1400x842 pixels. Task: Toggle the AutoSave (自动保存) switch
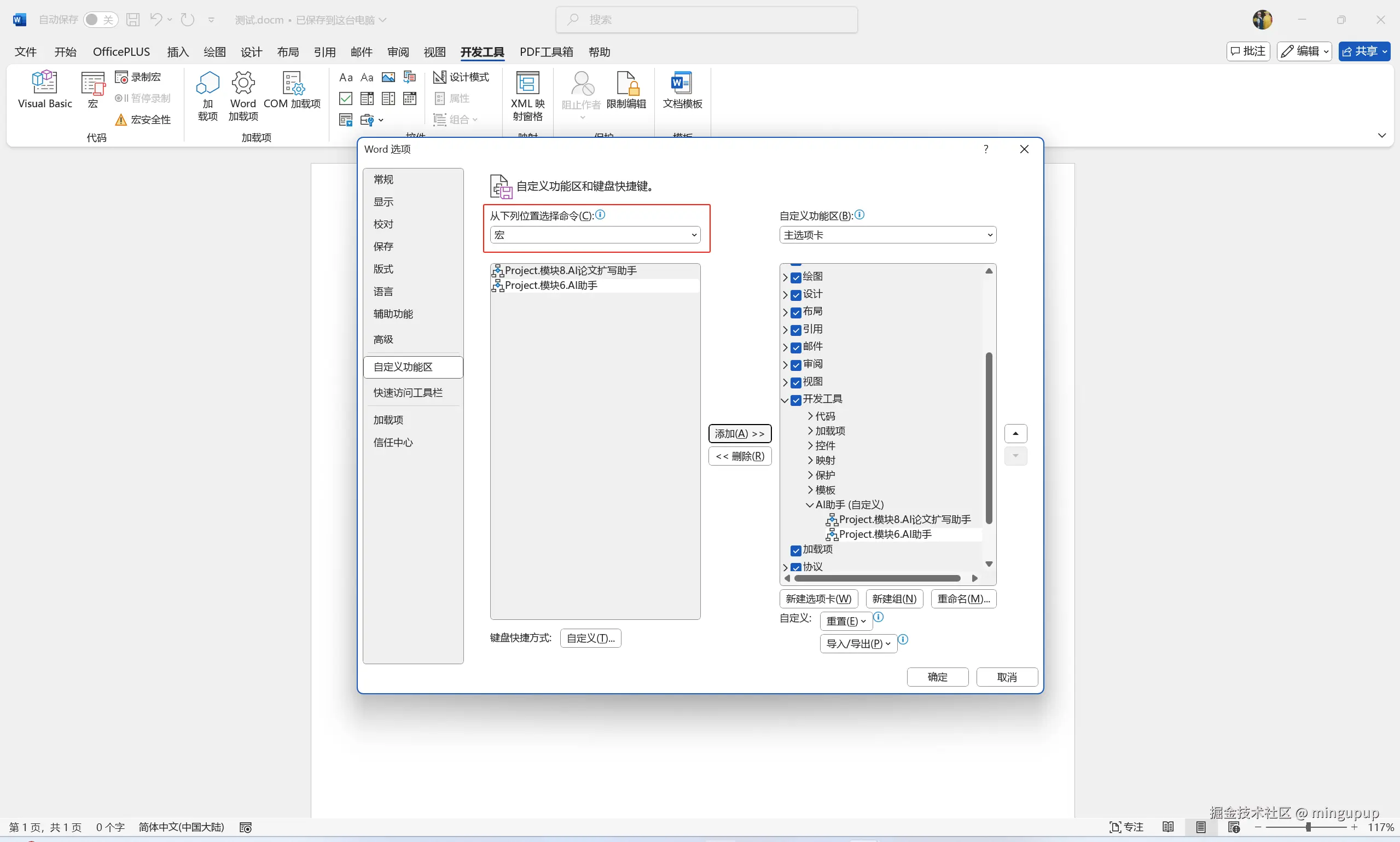(101, 20)
